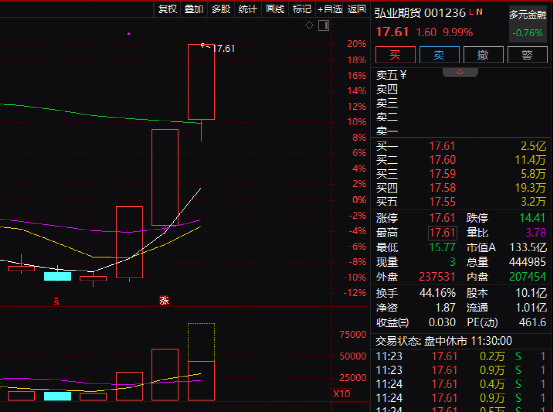Image resolution: width=553 pixels, height=412 pixels.
Task: Open the 多元金融 sector box
Action: [528, 24]
